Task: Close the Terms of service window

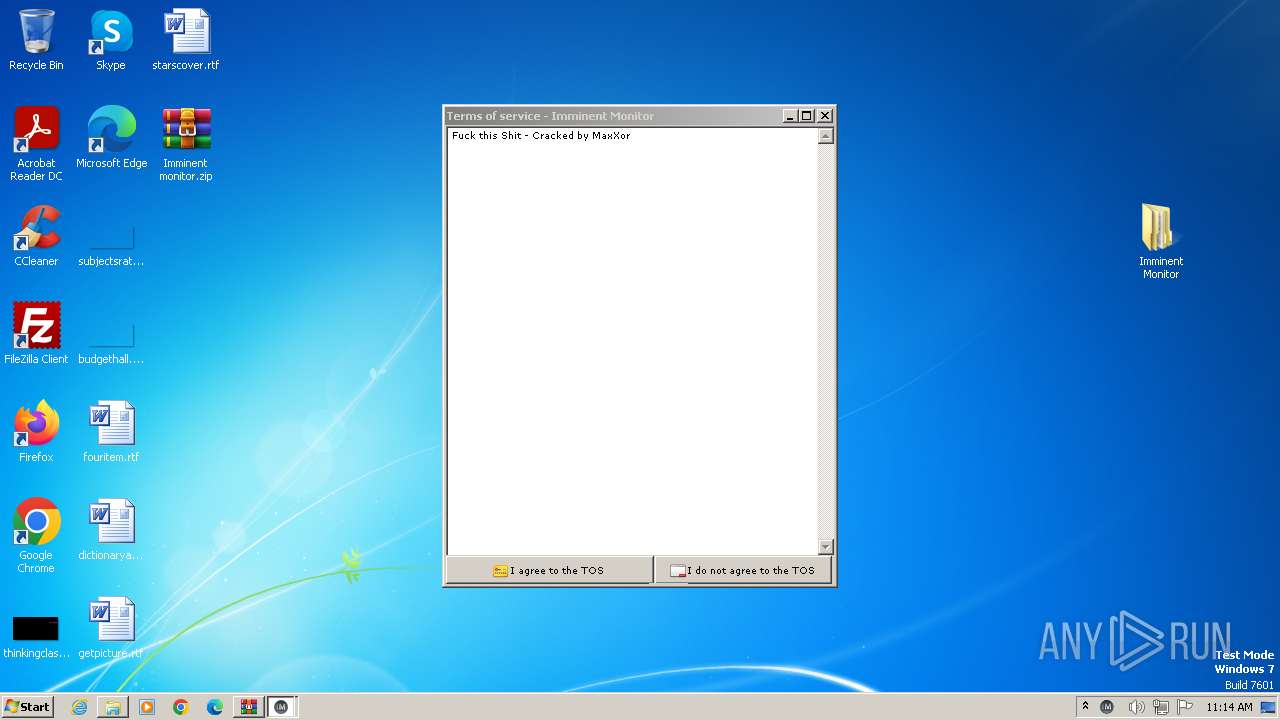Action: pos(825,116)
